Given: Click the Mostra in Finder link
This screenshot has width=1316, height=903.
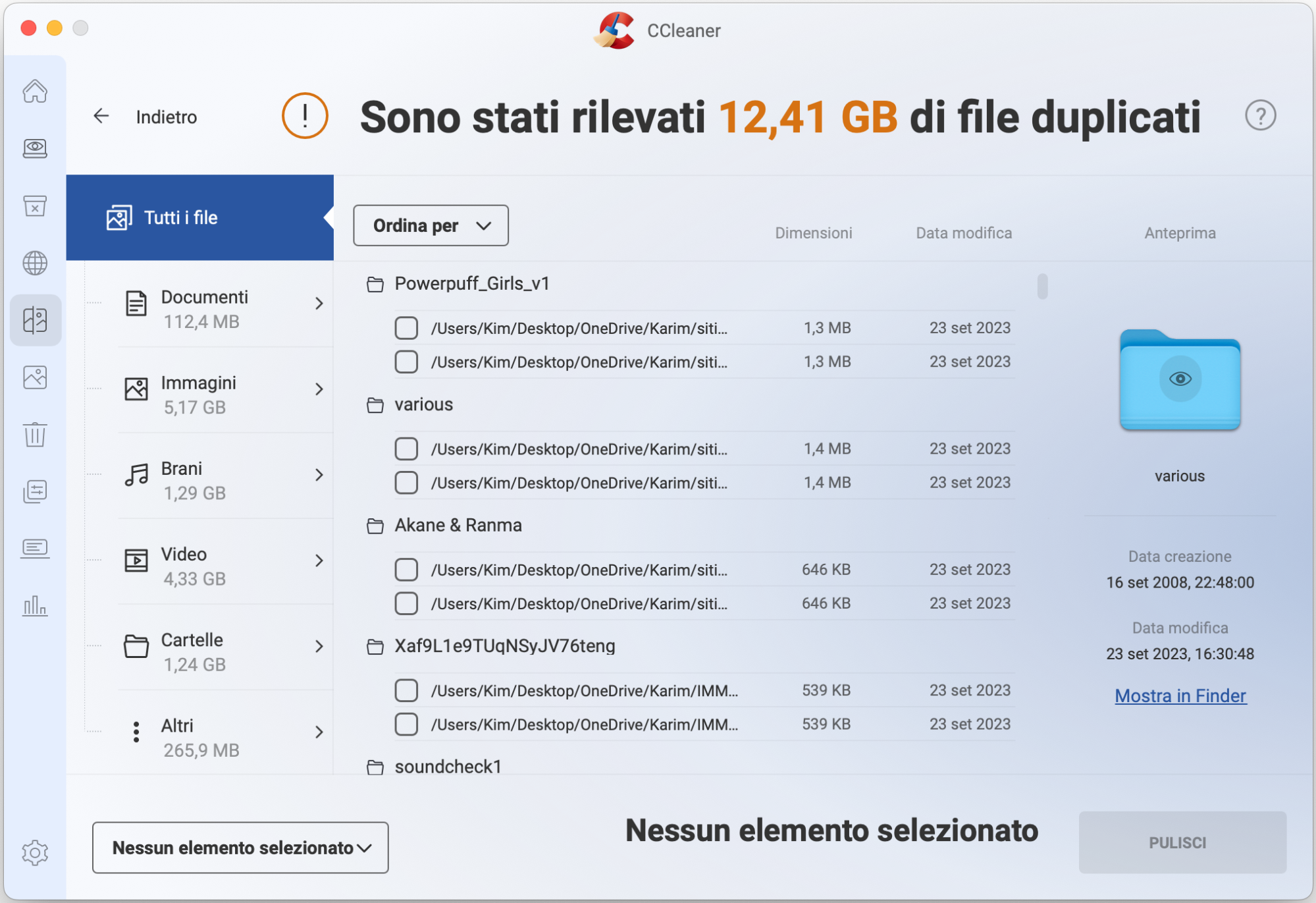Looking at the screenshot, I should point(1180,696).
